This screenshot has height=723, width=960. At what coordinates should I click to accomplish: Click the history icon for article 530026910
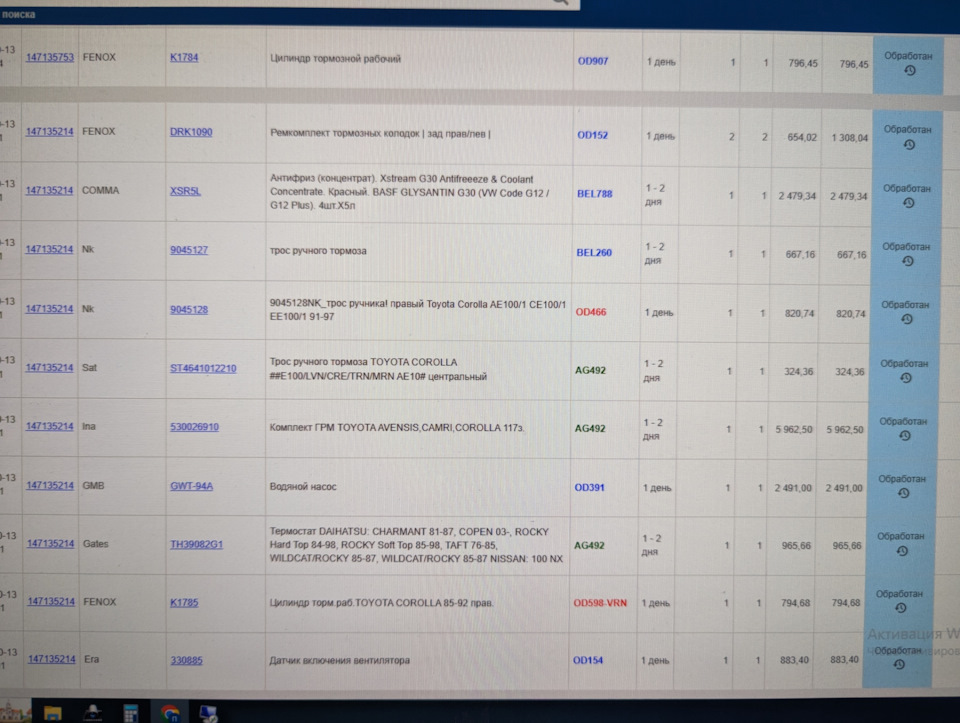905,435
